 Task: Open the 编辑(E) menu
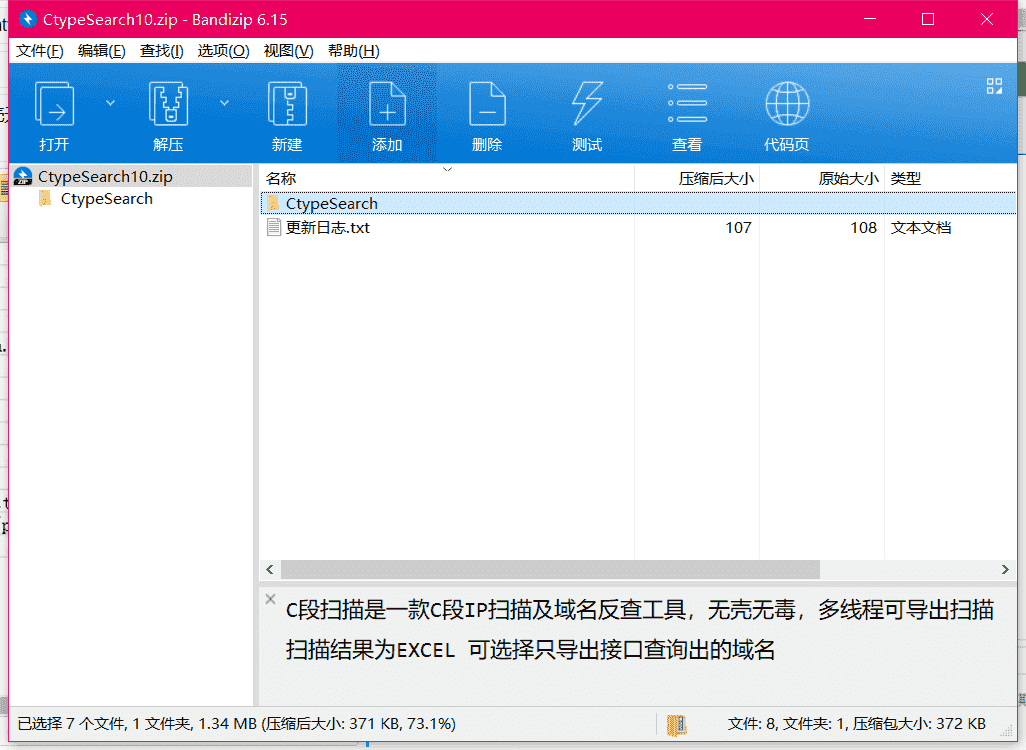coord(101,51)
